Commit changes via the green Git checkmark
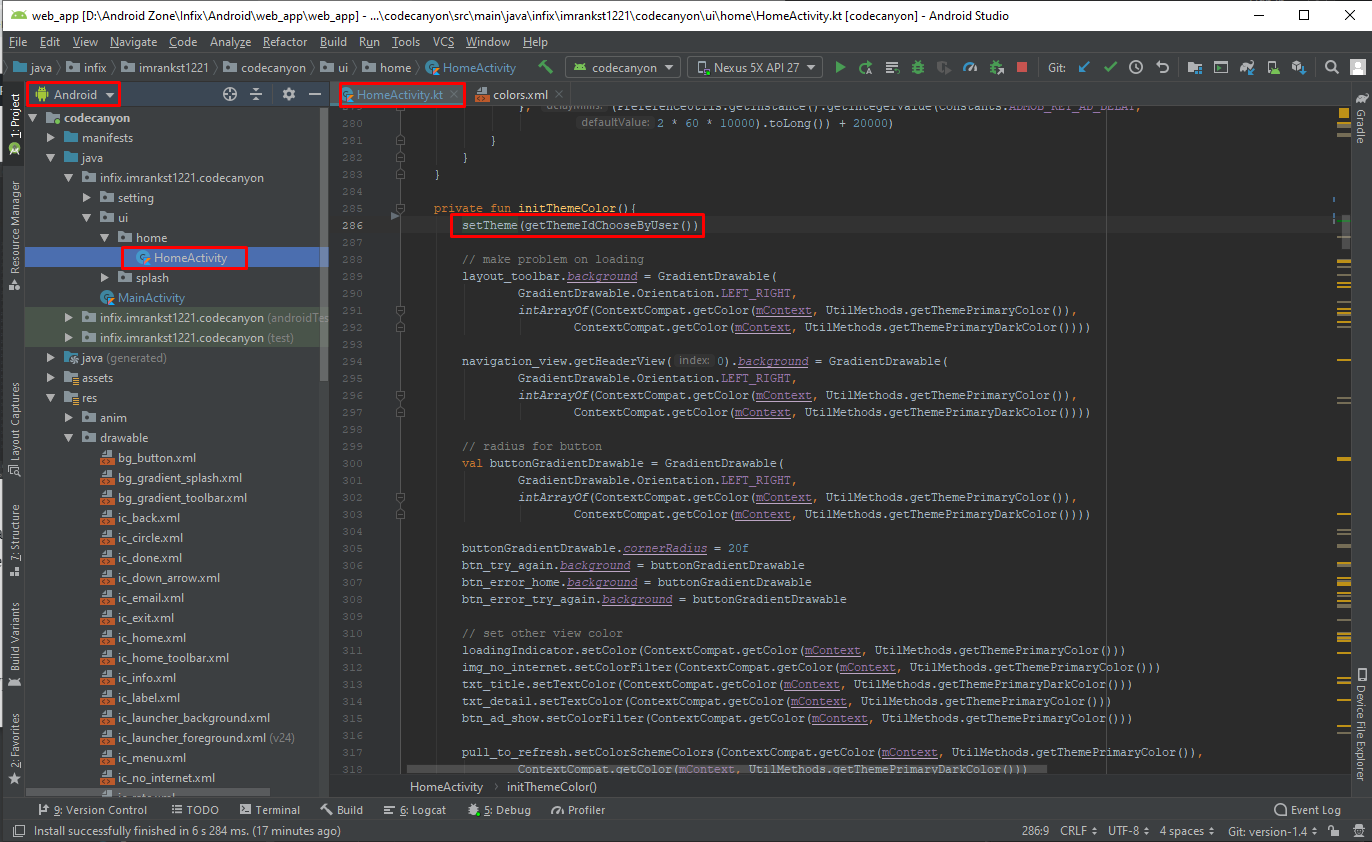Viewport: 1372px width, 842px height. click(x=1110, y=67)
